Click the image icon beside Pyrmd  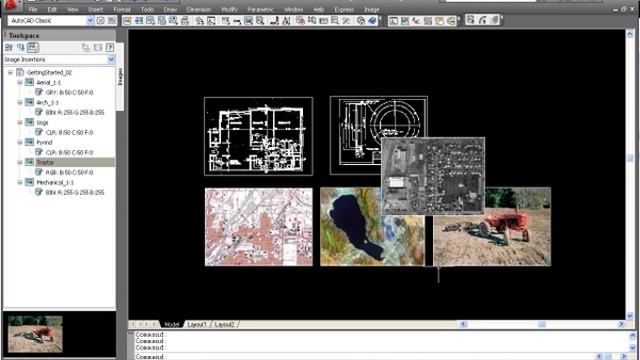[x=29, y=142]
